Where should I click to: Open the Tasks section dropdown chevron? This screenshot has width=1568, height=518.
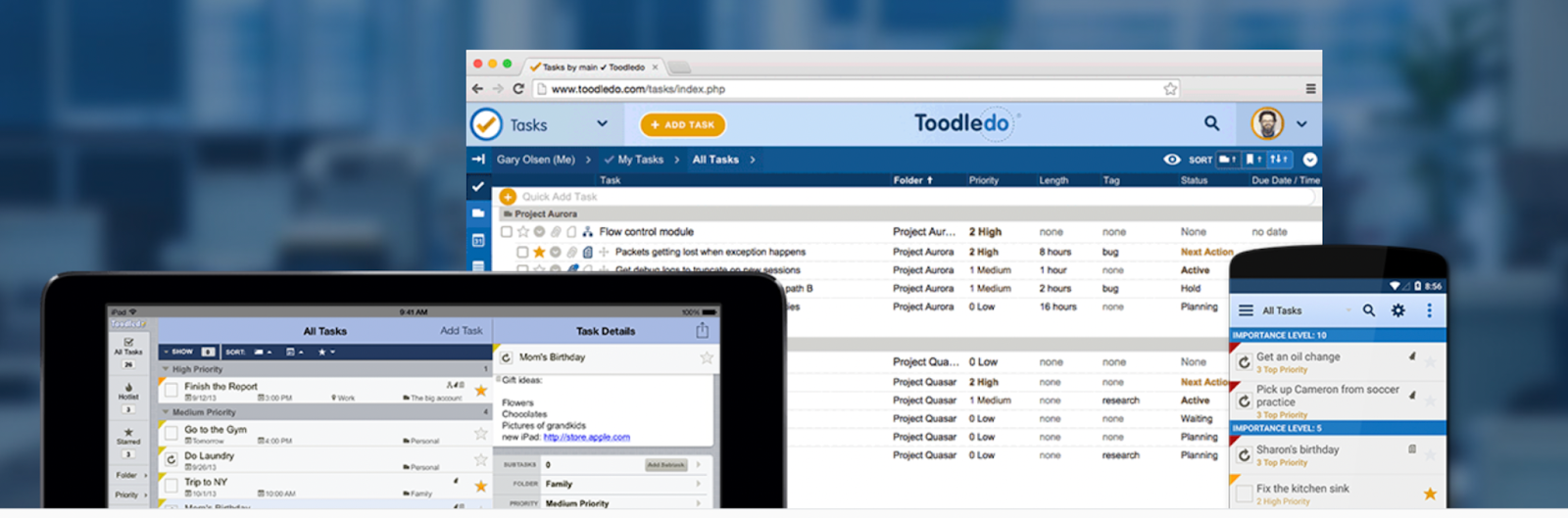(x=602, y=123)
